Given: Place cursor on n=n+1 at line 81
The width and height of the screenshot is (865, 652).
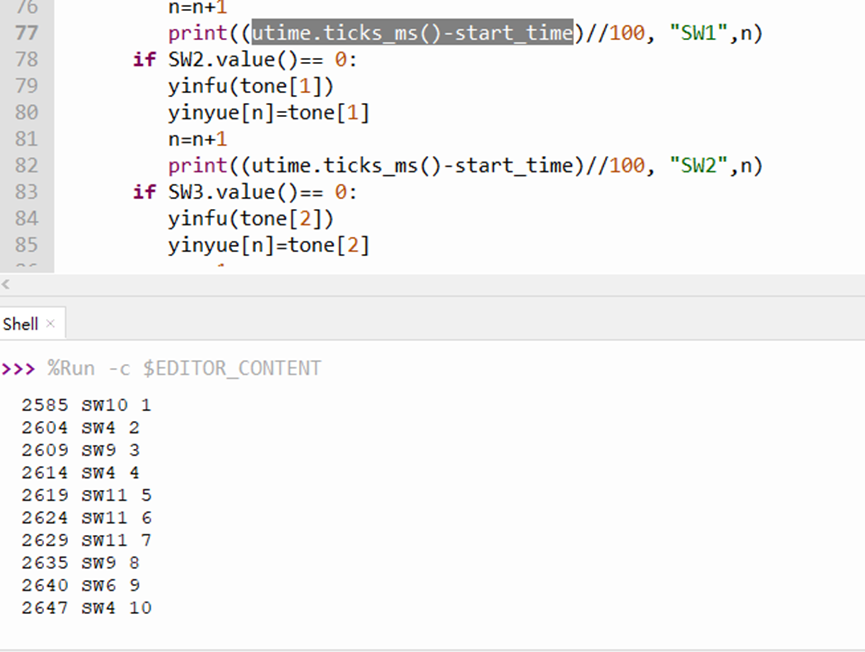Looking at the screenshot, I should [198, 139].
